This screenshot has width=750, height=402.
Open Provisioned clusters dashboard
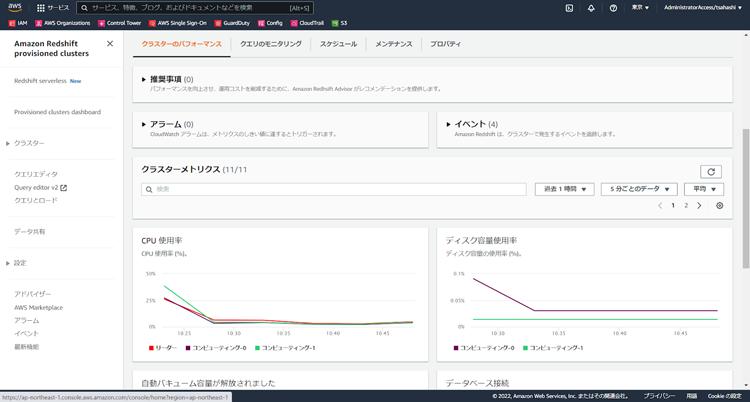pos(57,112)
